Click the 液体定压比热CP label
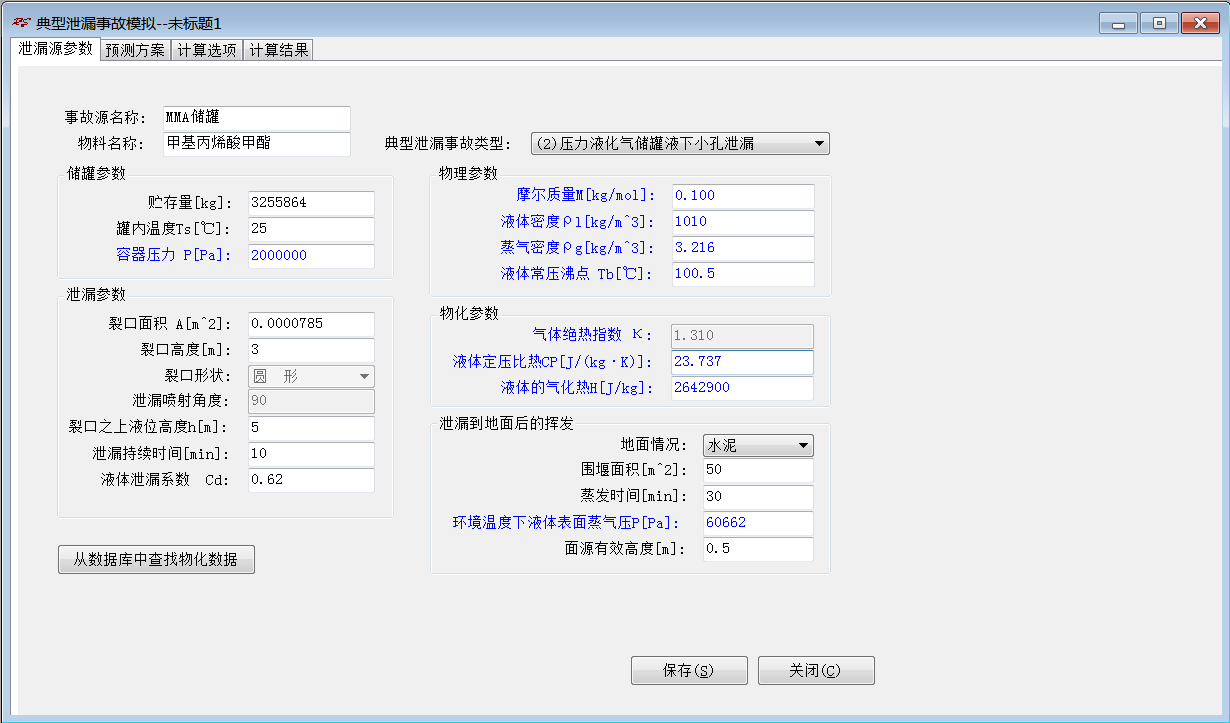The image size is (1230, 723). (553, 362)
